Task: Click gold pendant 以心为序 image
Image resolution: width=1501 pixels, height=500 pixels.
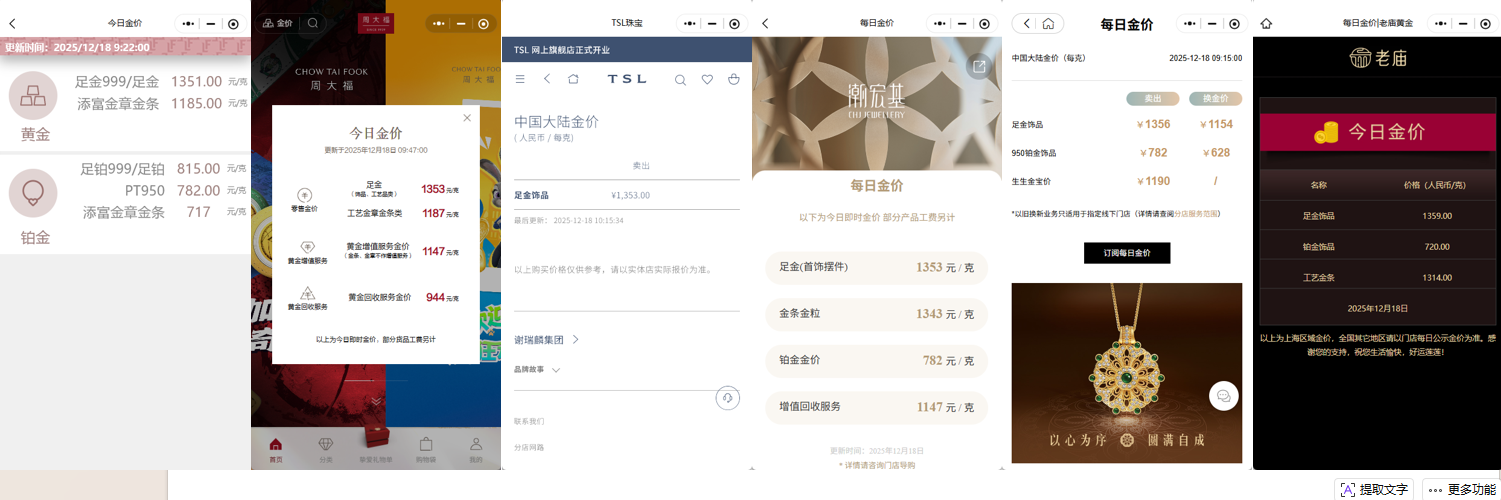Action: [1127, 372]
